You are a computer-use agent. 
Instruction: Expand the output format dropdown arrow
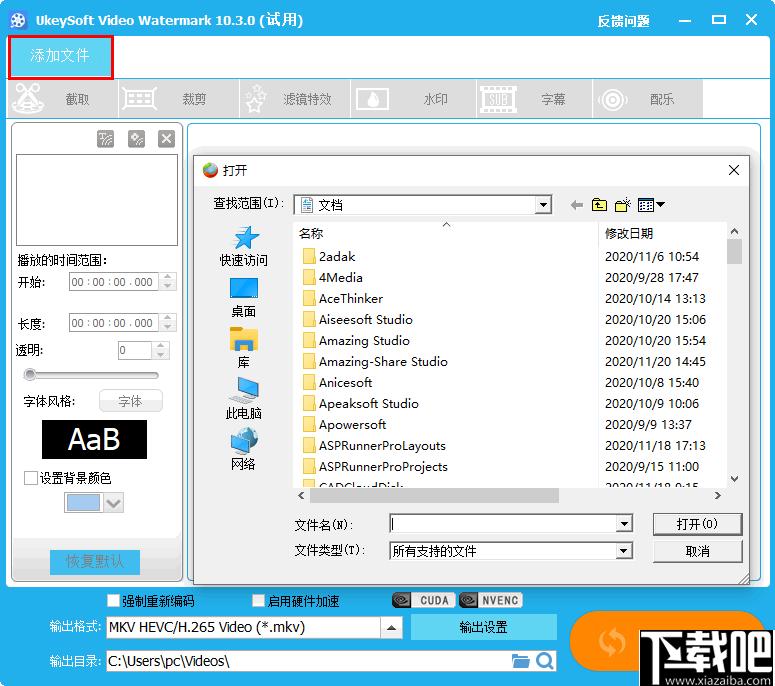[x=391, y=628]
